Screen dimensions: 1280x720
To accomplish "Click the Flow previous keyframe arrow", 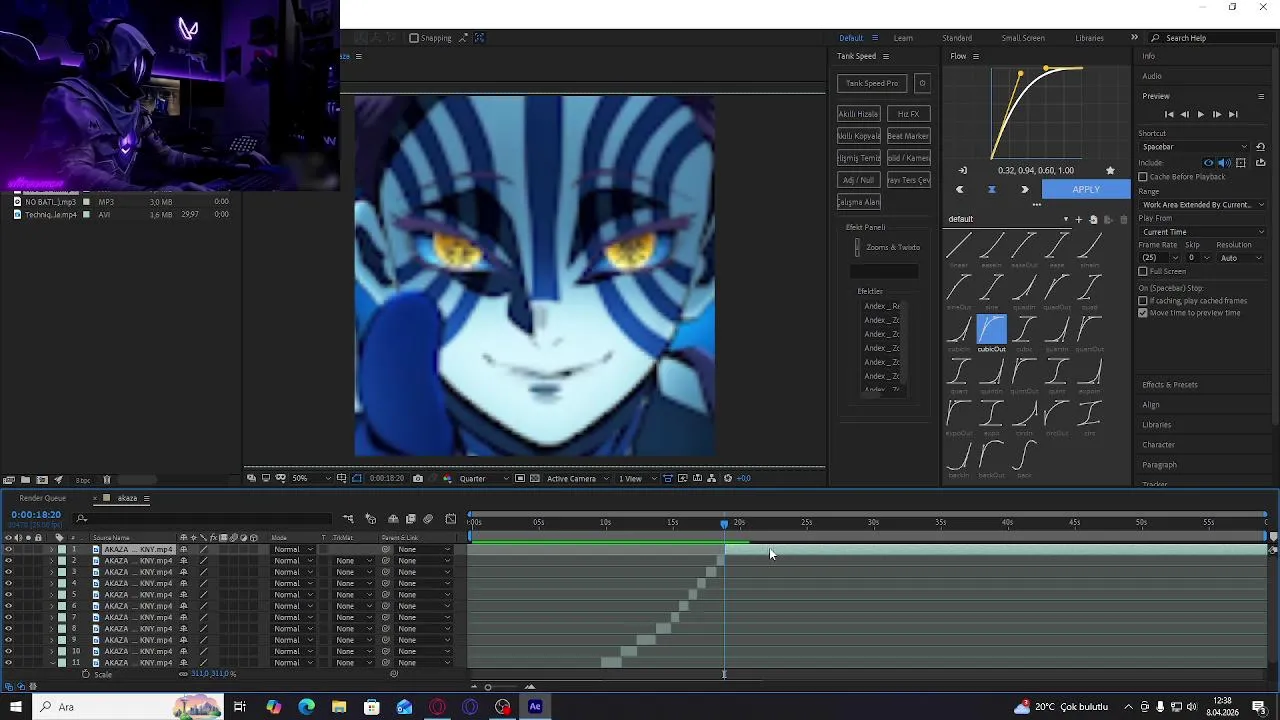I will coord(959,190).
